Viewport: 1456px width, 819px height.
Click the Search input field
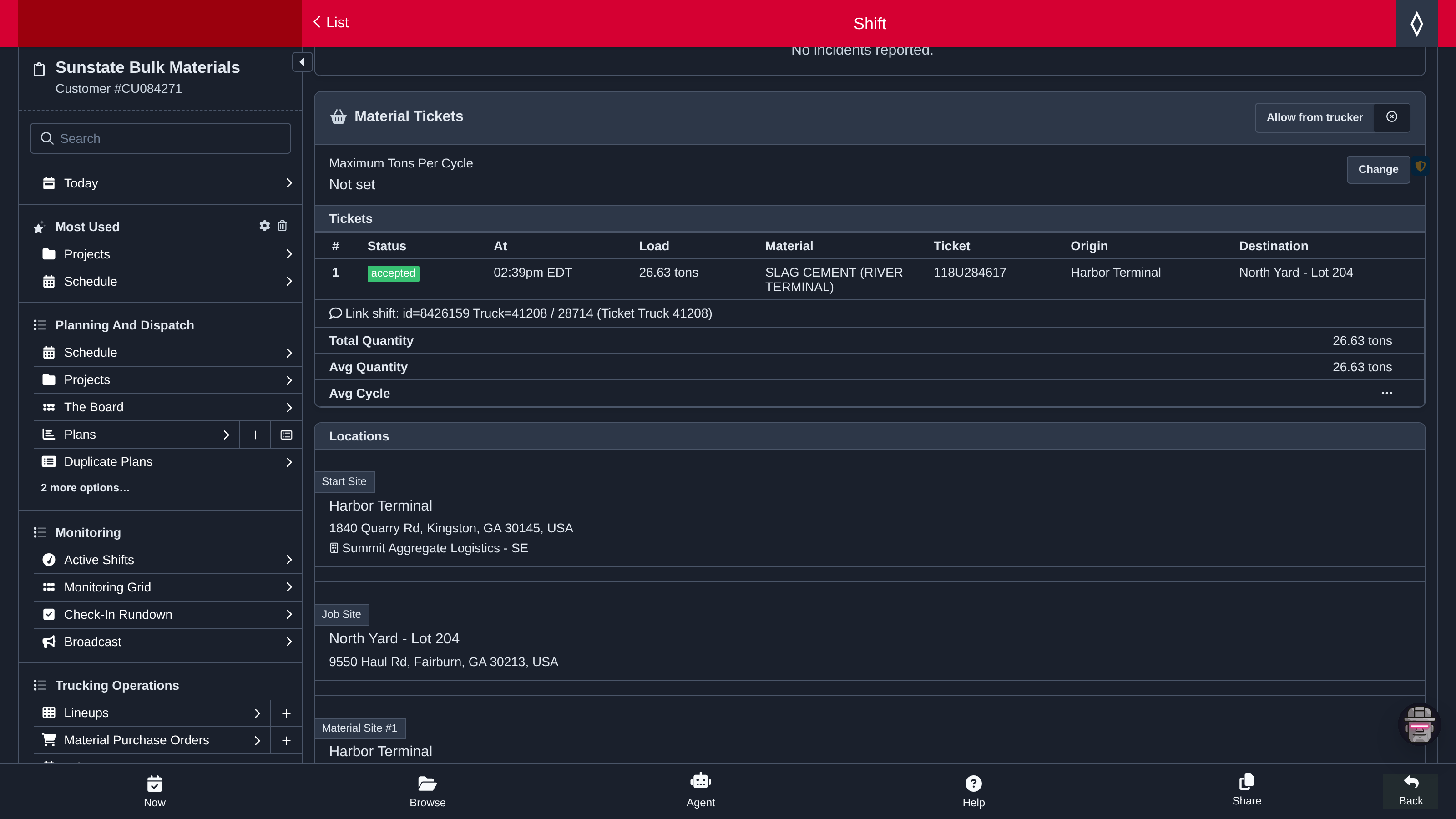[x=161, y=138]
